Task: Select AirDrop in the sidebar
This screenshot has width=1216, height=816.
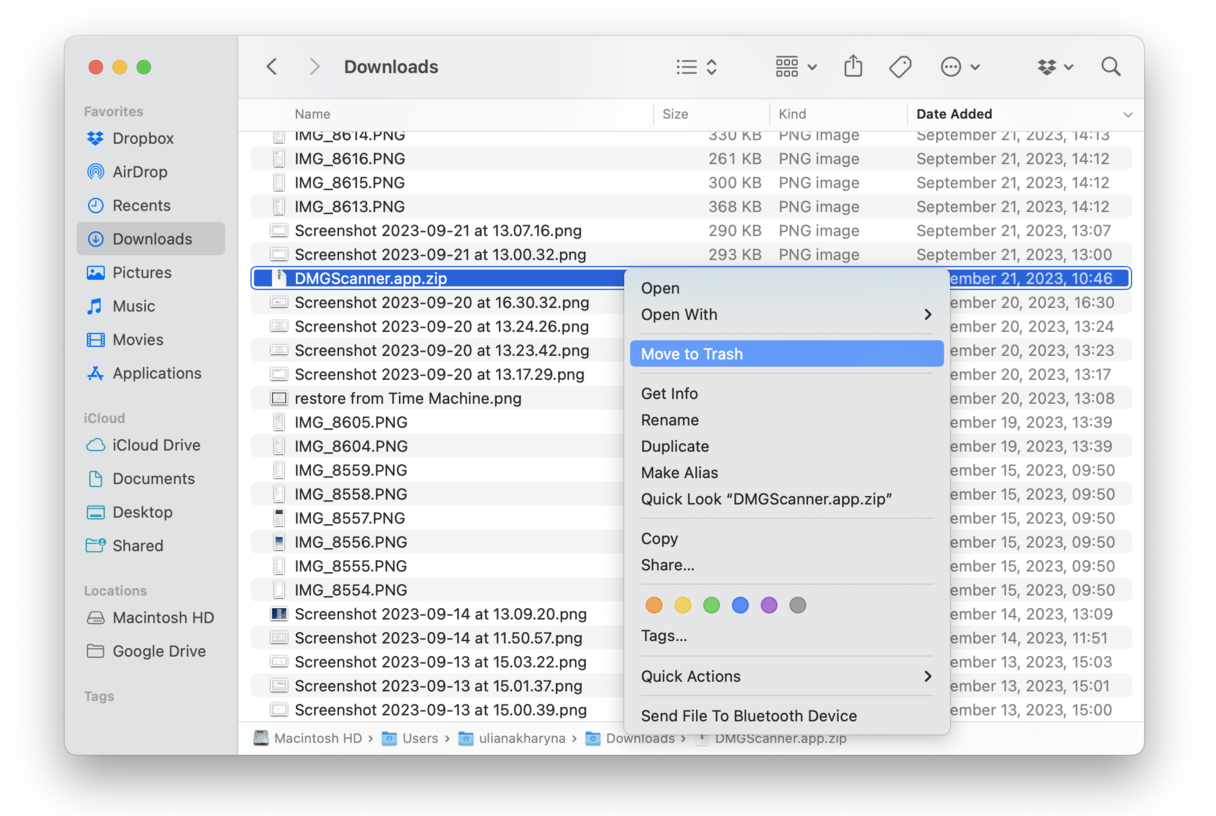Action: [140, 171]
